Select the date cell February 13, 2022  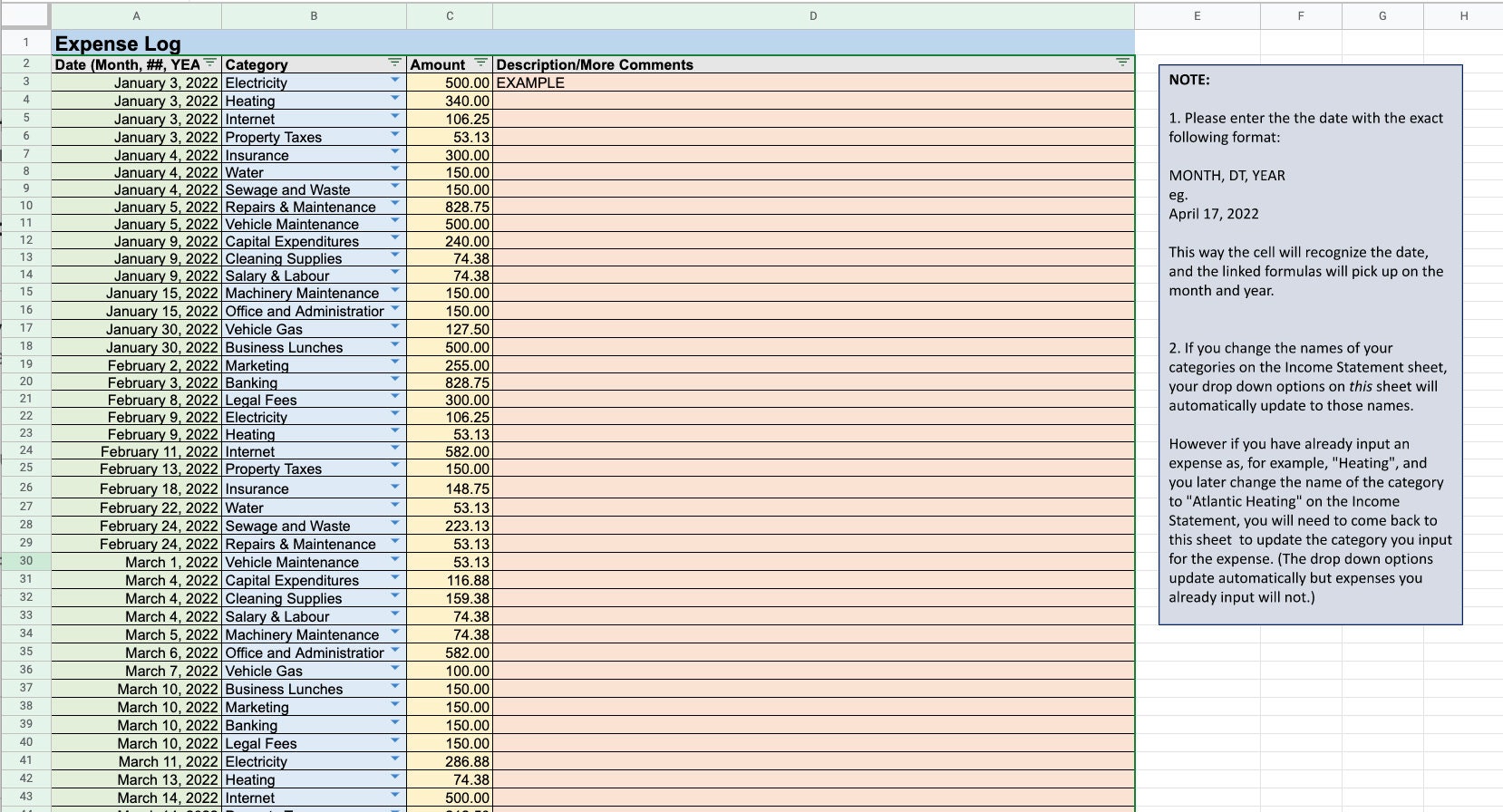coord(136,469)
